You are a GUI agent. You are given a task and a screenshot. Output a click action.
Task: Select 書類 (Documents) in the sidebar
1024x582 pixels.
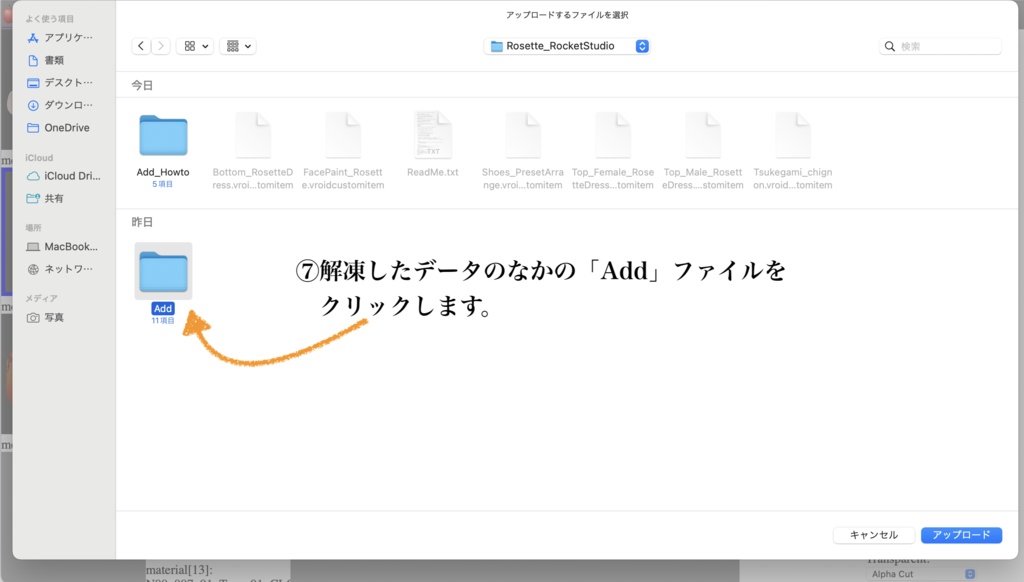(x=46, y=60)
